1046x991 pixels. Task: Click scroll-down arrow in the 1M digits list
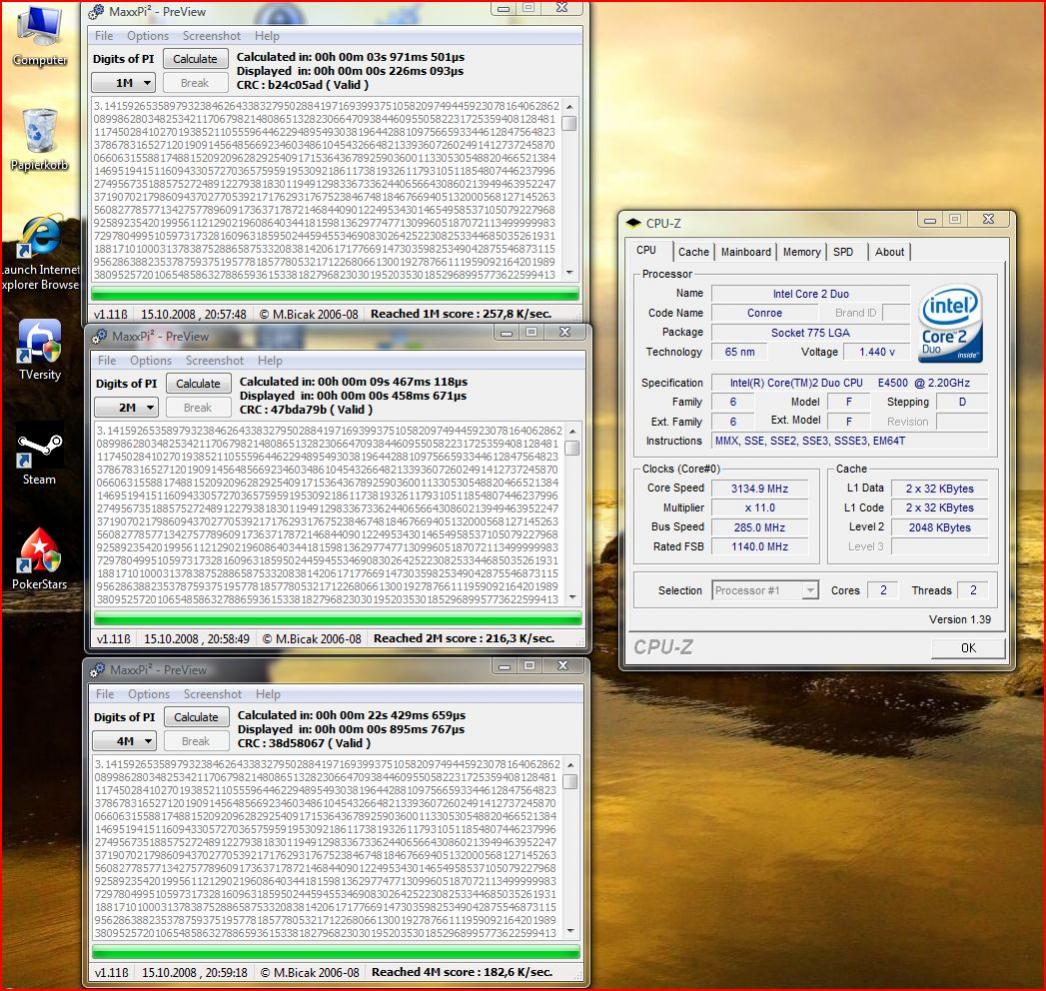pyautogui.click(x=570, y=272)
